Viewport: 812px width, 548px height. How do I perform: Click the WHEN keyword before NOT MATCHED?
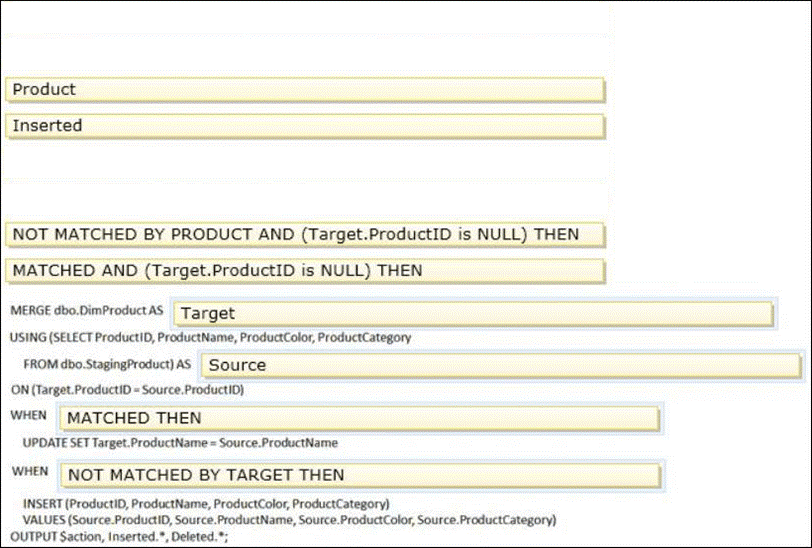pyautogui.click(x=30, y=471)
